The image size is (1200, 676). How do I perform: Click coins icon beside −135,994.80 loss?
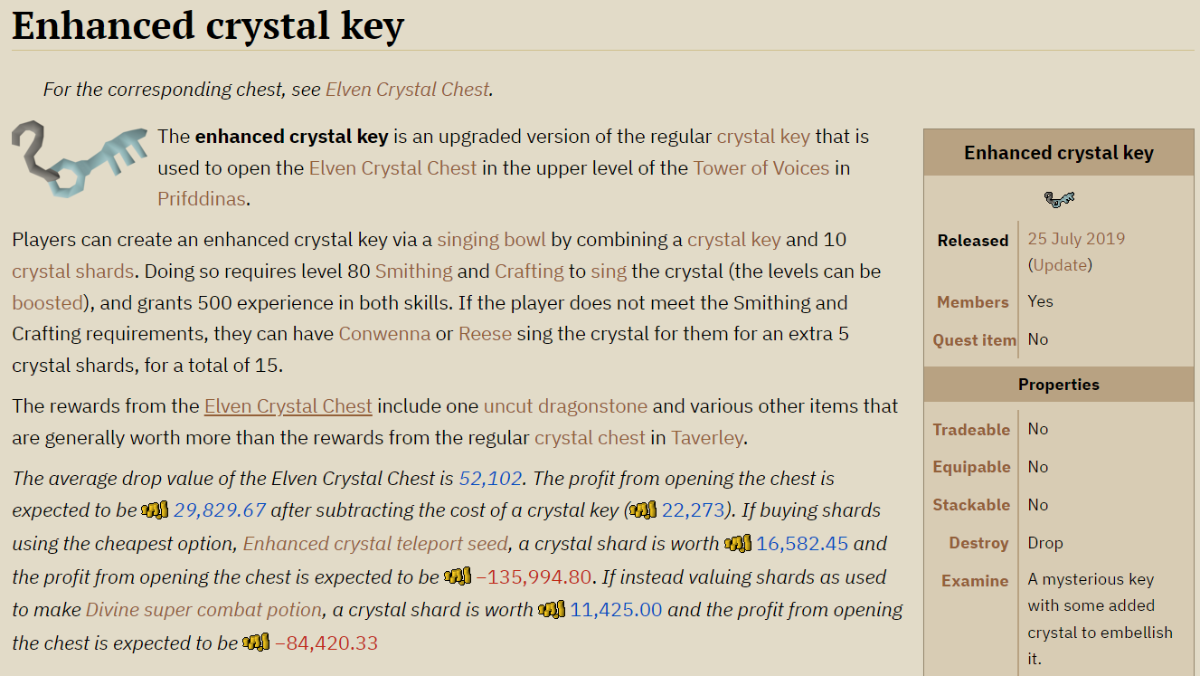click(x=457, y=577)
